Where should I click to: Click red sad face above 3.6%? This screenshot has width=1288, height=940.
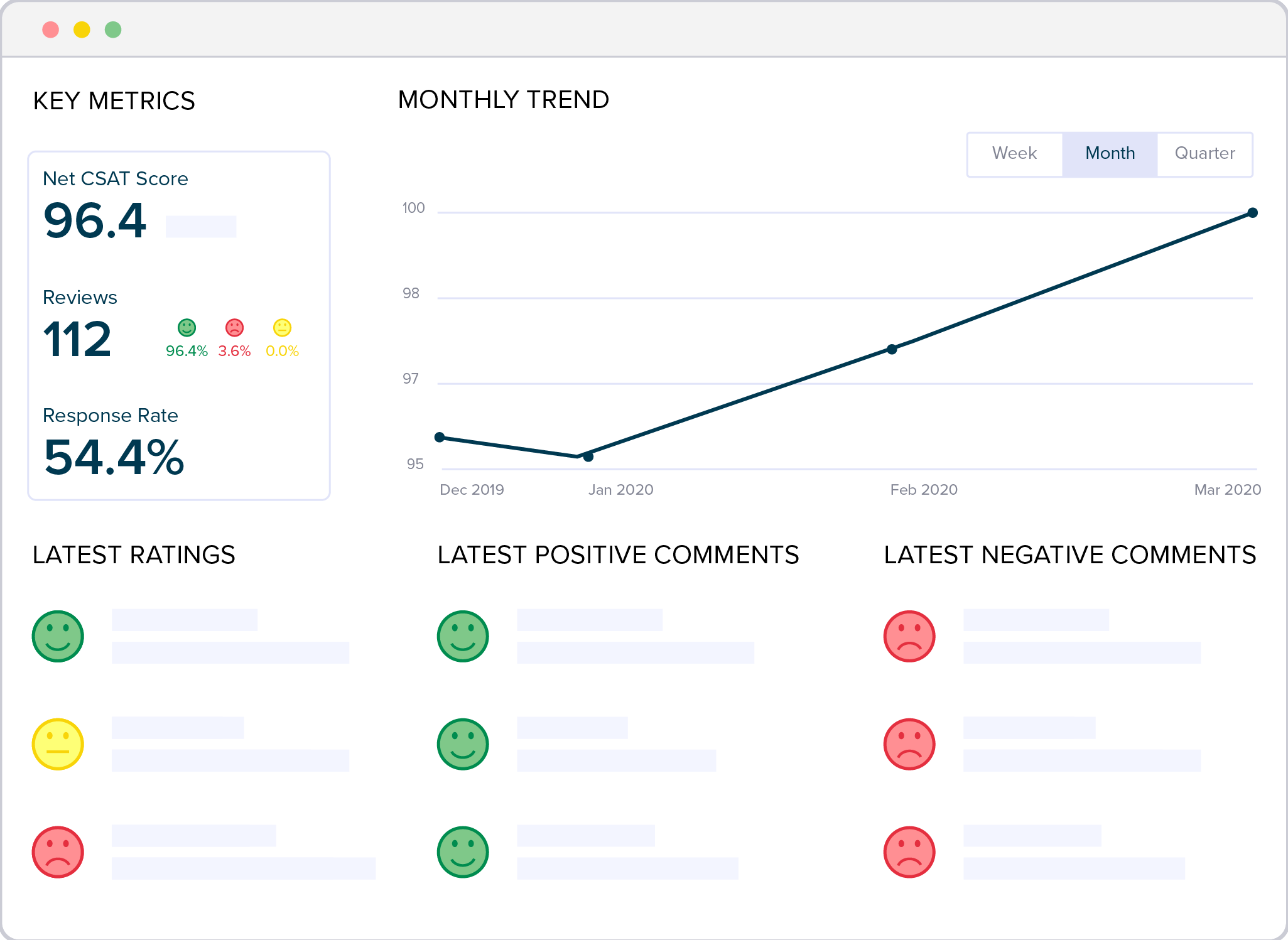(x=234, y=327)
